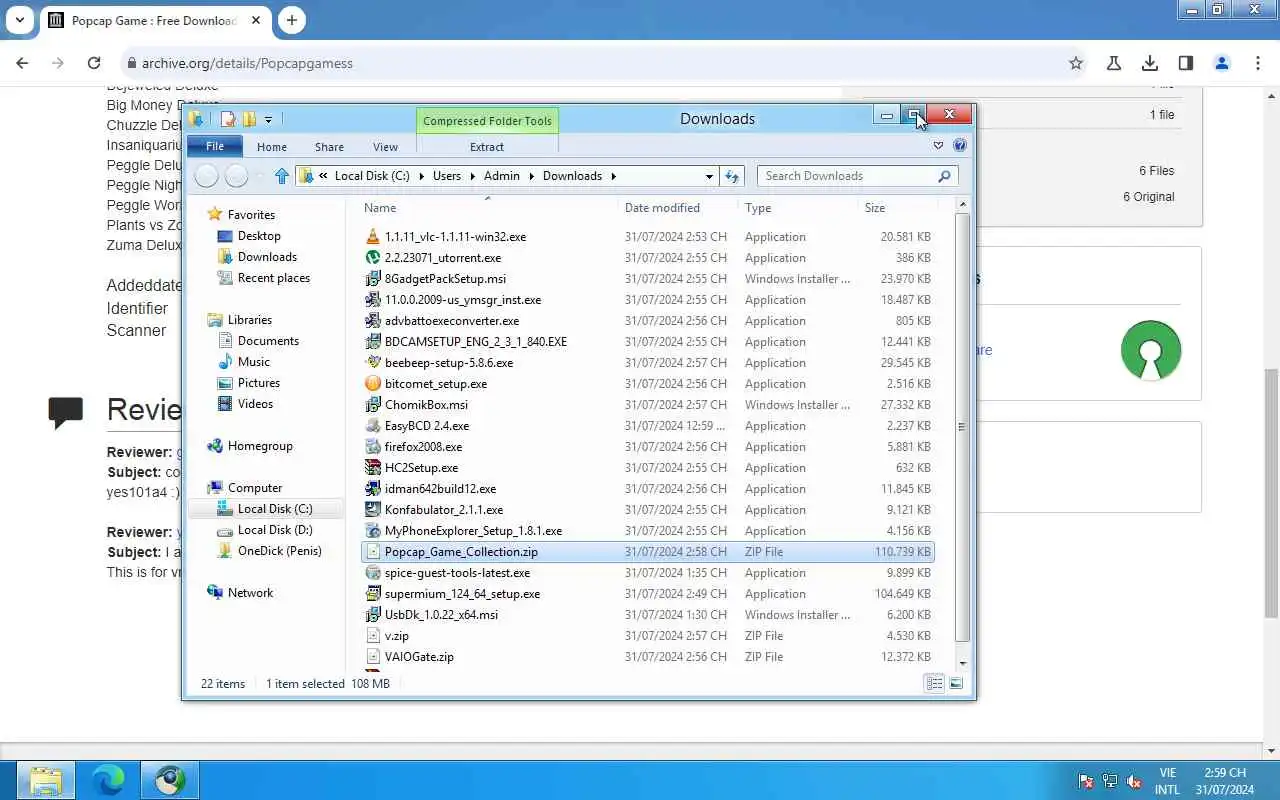Click the magnifier icon in Search Downloads box

coord(944,176)
